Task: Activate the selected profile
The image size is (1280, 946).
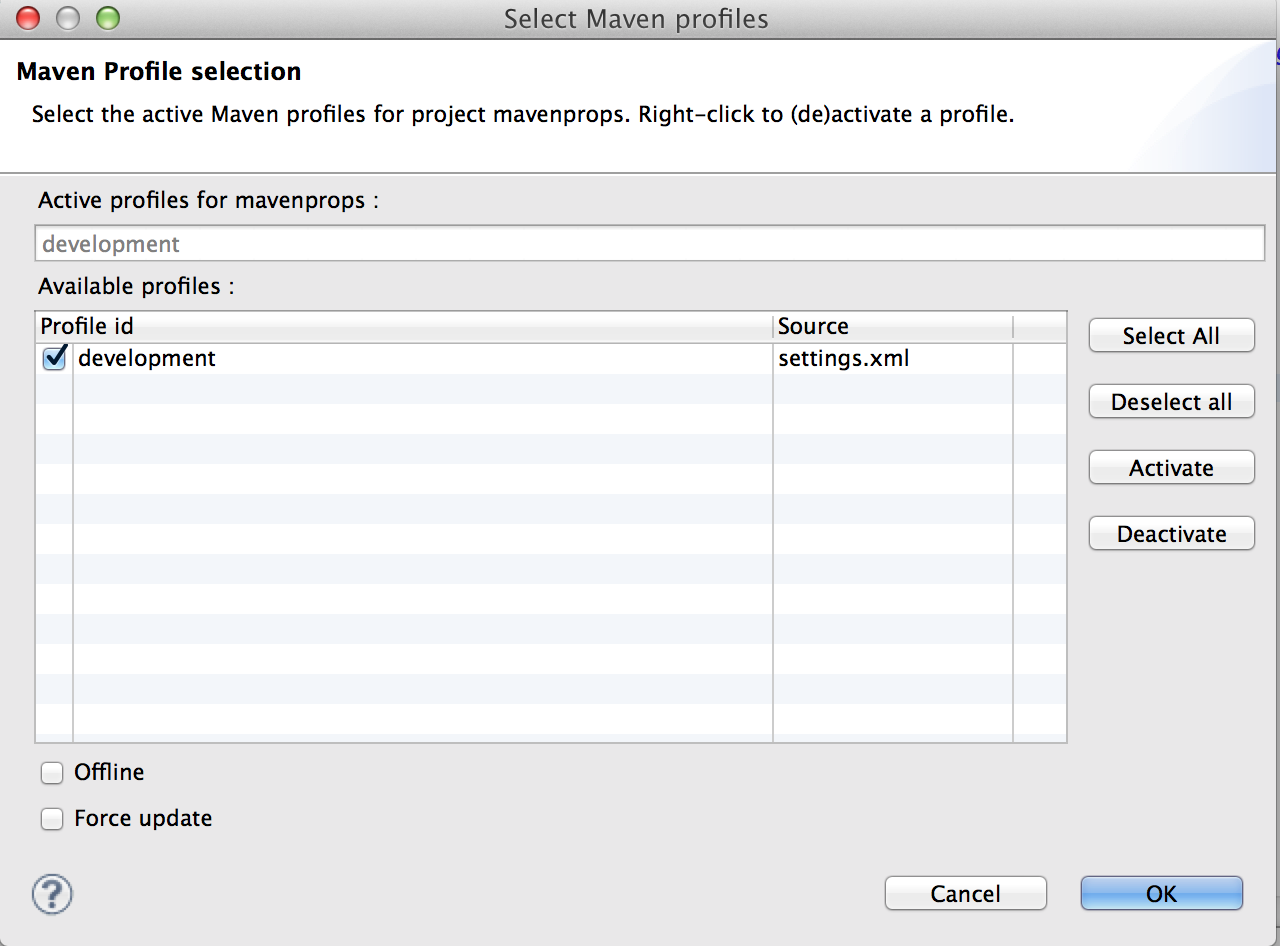Action: 1171,468
